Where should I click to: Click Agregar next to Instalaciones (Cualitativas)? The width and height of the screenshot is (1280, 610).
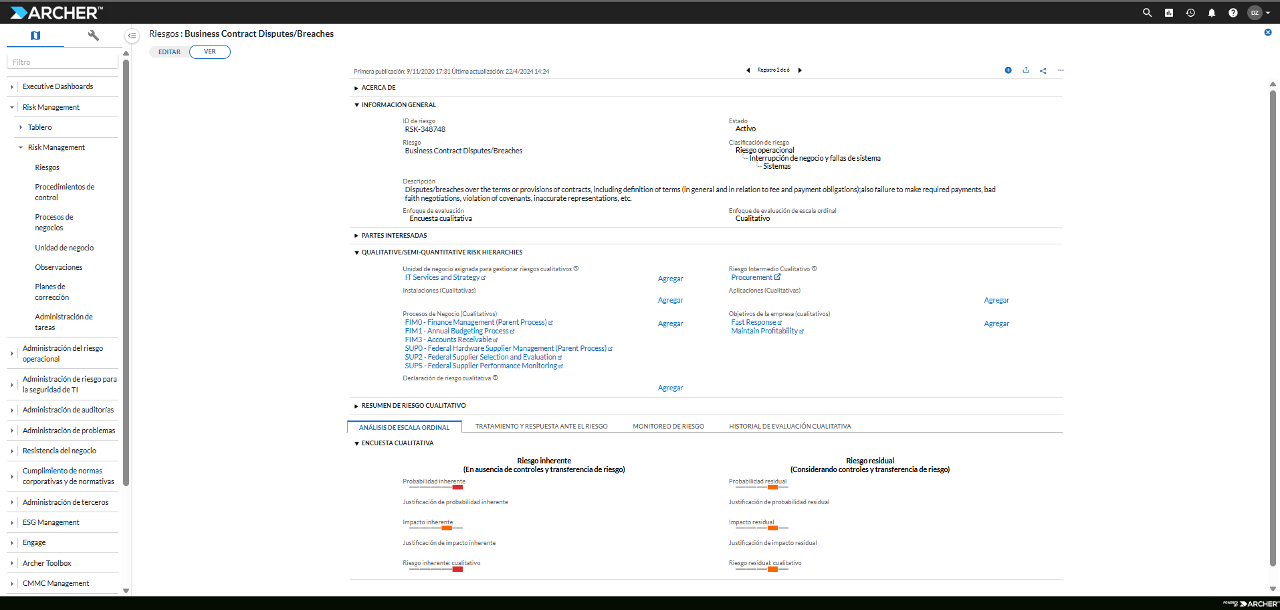click(670, 300)
